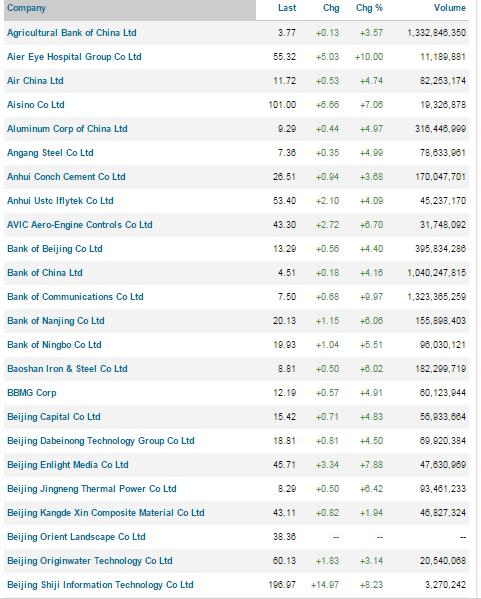Image resolution: width=481 pixels, height=599 pixels.
Task: Open Beijing Enlight Media Co Ltd
Action: coord(68,465)
